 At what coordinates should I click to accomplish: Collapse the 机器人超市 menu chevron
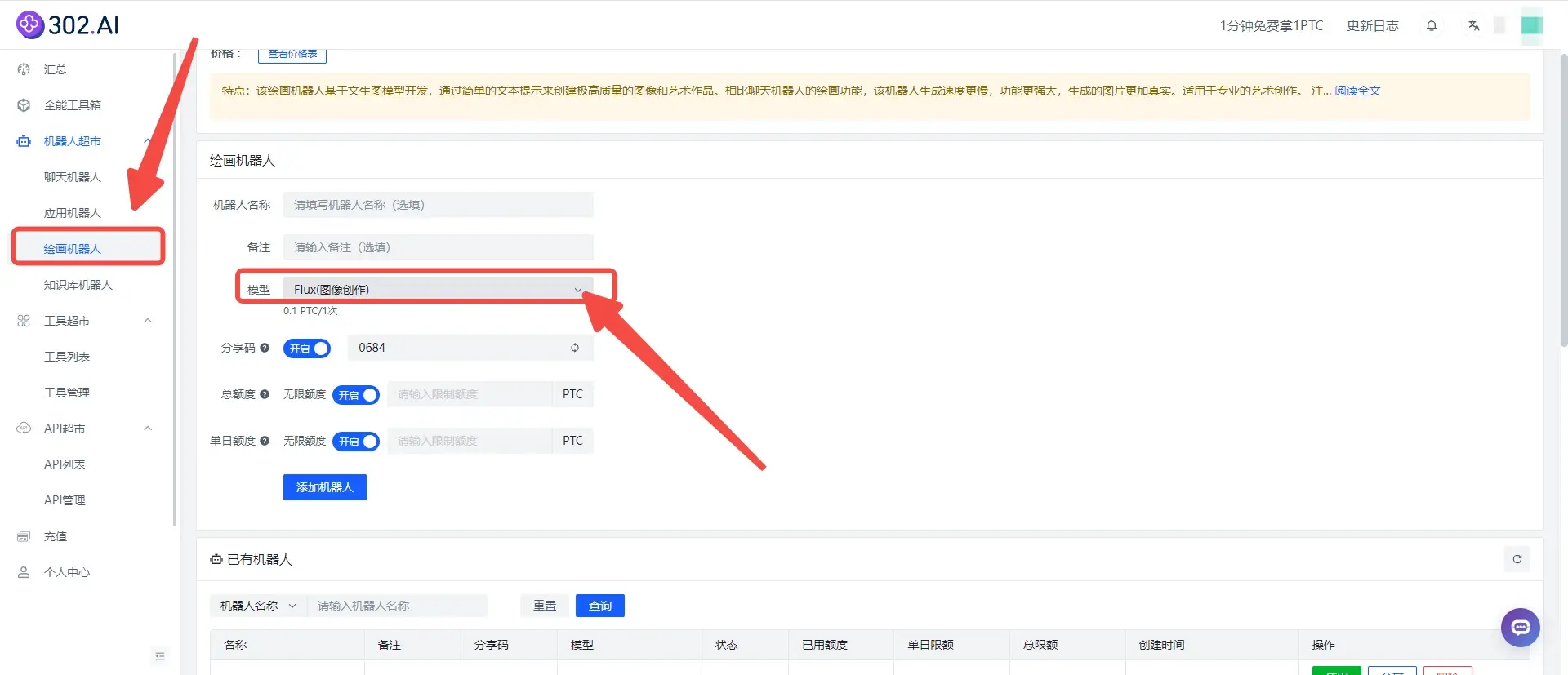point(148,141)
